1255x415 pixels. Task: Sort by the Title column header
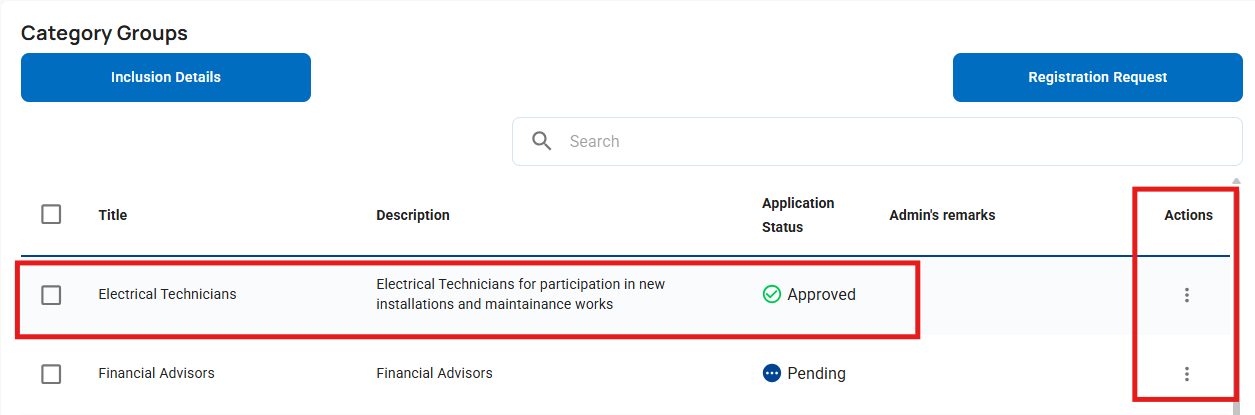click(x=113, y=215)
